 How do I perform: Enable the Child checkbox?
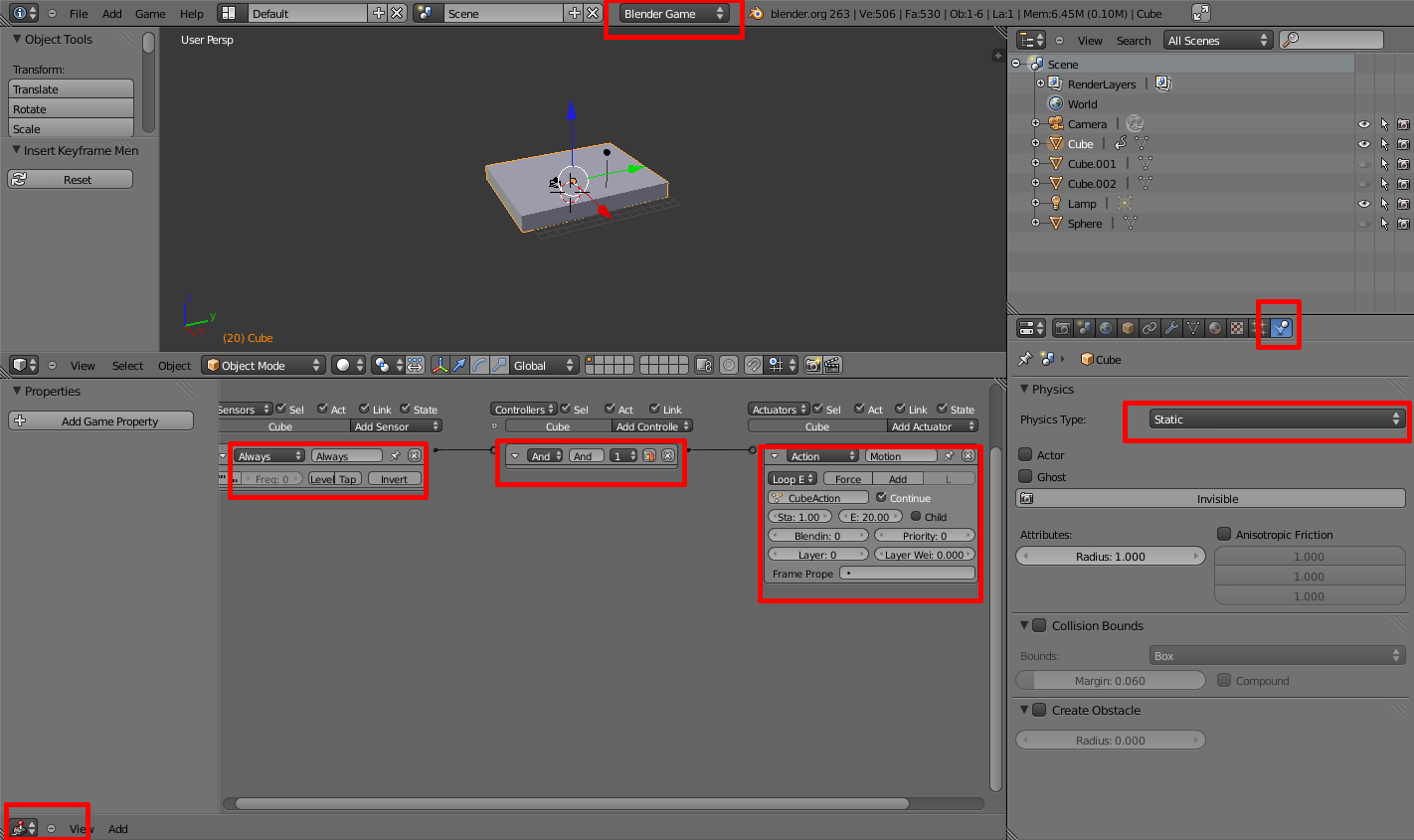coord(916,516)
